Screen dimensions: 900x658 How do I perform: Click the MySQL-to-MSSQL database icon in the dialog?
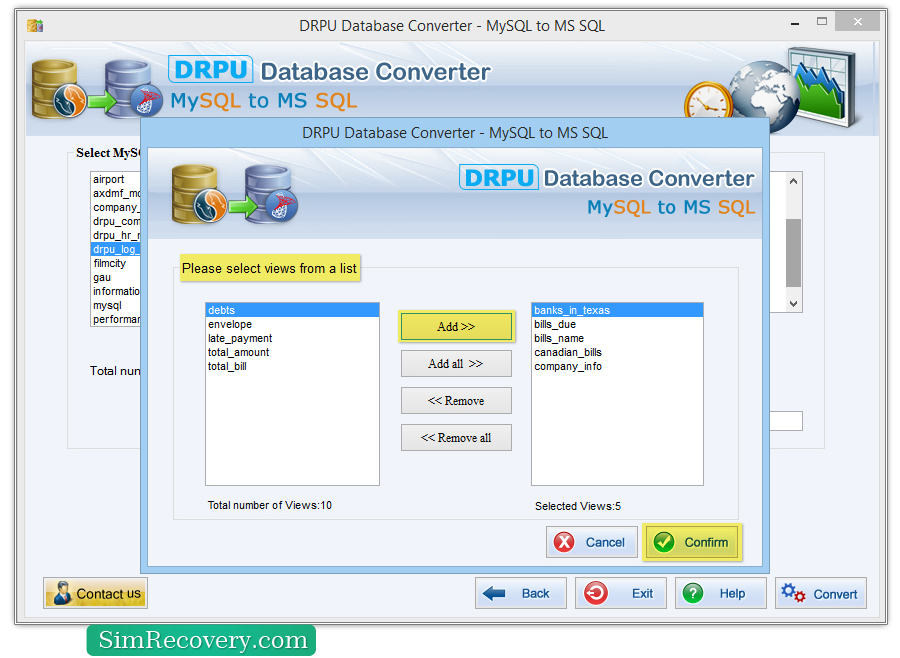tap(235, 194)
